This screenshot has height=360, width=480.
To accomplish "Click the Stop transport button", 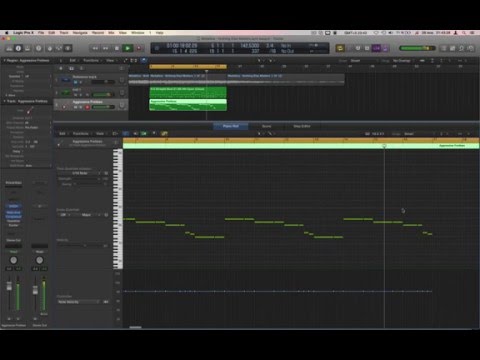I will tap(117, 48).
